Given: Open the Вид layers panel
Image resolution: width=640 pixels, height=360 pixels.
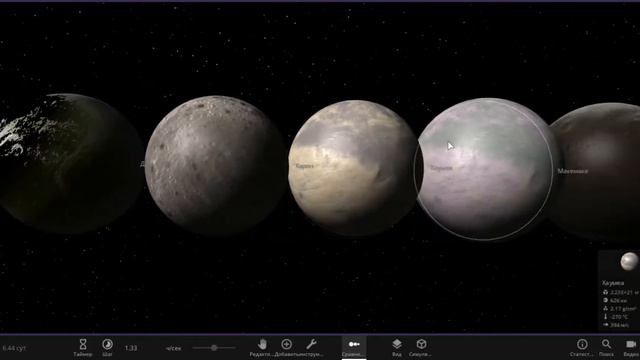Looking at the screenshot, I should [x=397, y=348].
